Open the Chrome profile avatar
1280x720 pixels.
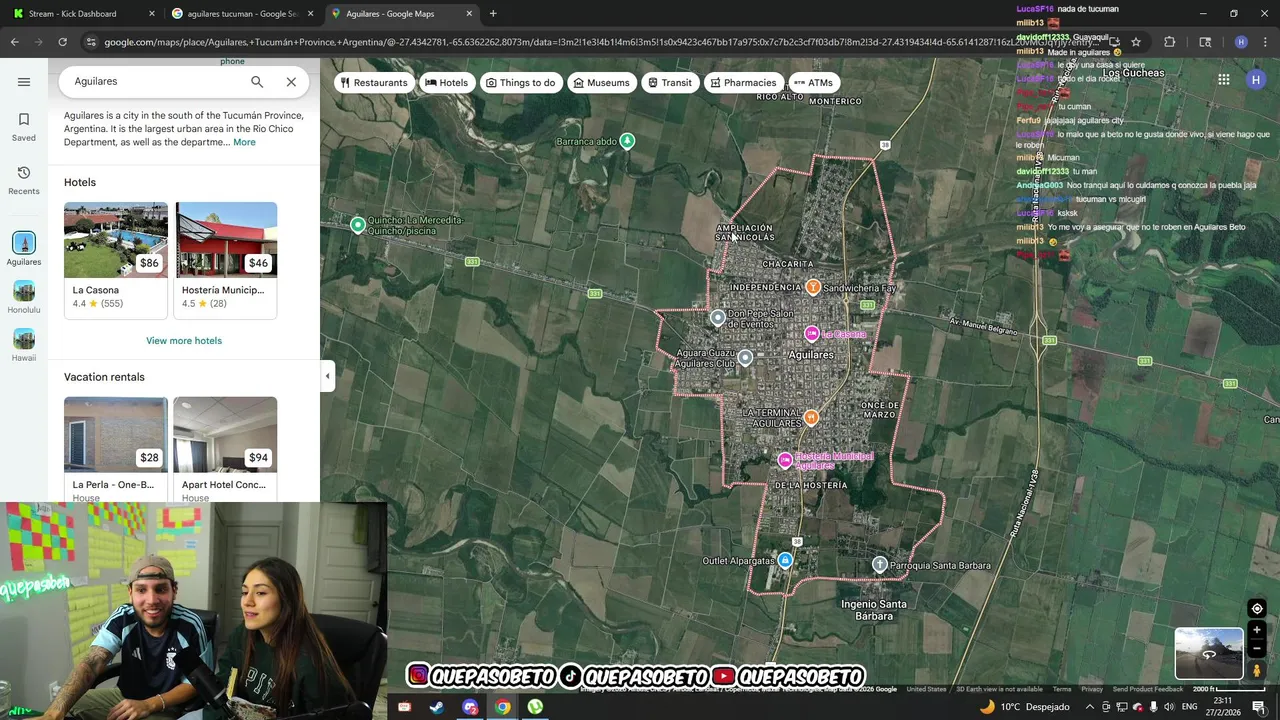pyautogui.click(x=1241, y=42)
